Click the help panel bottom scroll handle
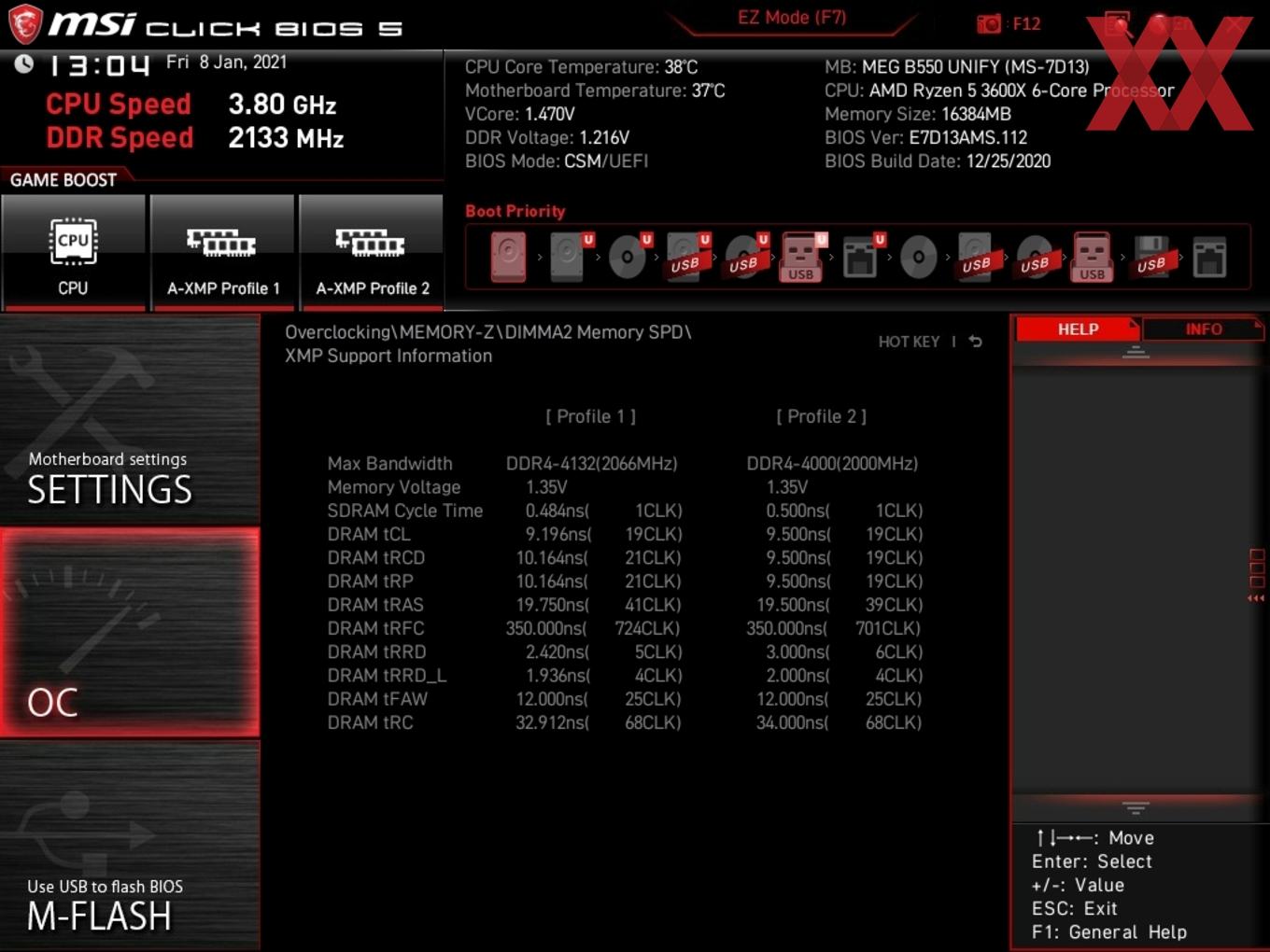 pos(1136,807)
